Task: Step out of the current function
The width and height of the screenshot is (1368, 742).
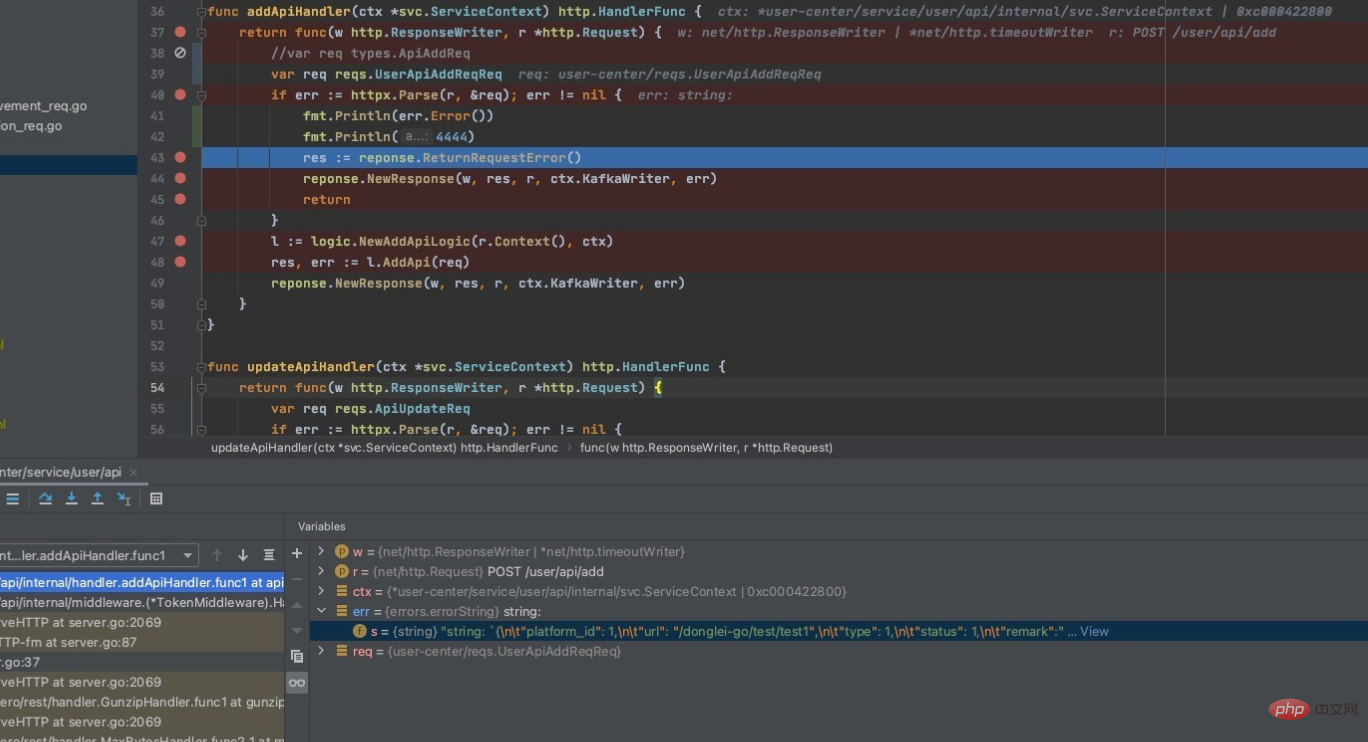Action: 97,498
